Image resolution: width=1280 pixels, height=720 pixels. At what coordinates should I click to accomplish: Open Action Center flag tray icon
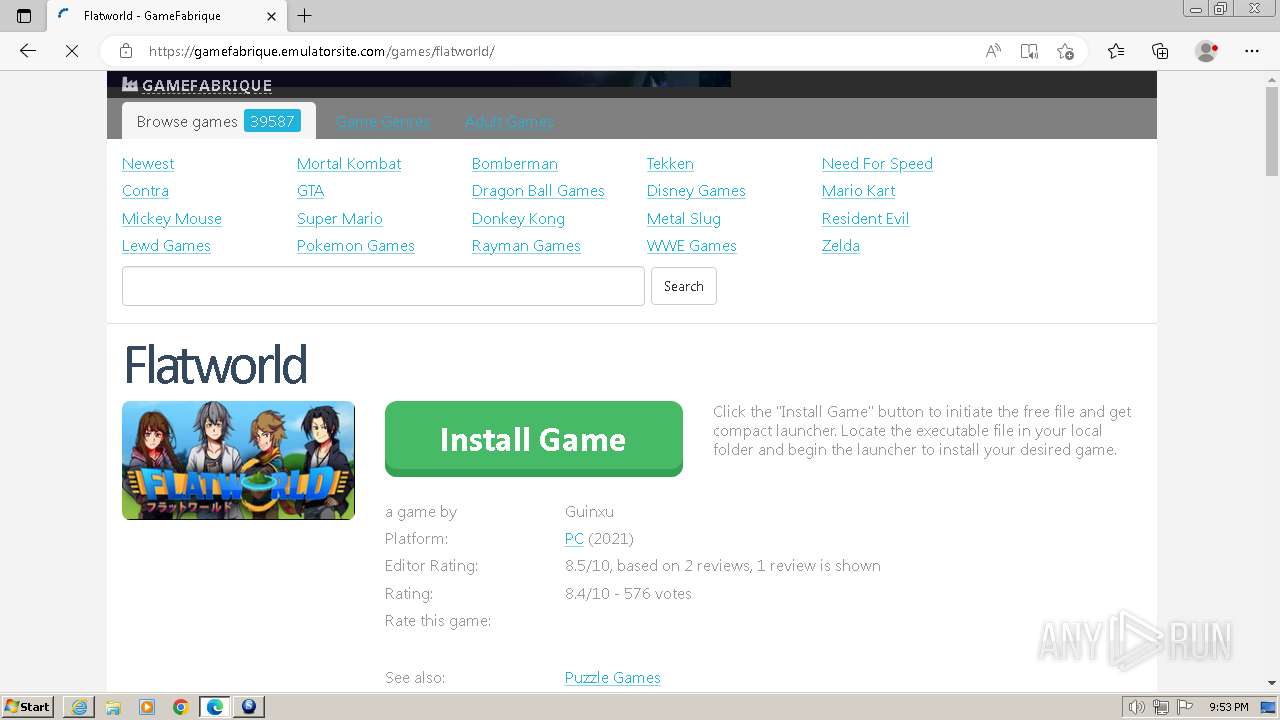1186,707
